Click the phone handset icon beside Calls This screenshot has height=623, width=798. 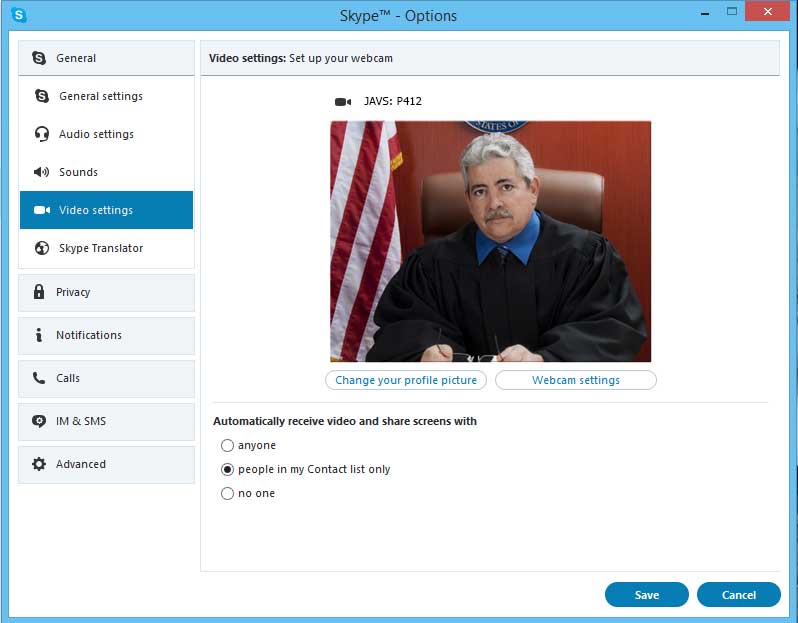[x=39, y=378]
